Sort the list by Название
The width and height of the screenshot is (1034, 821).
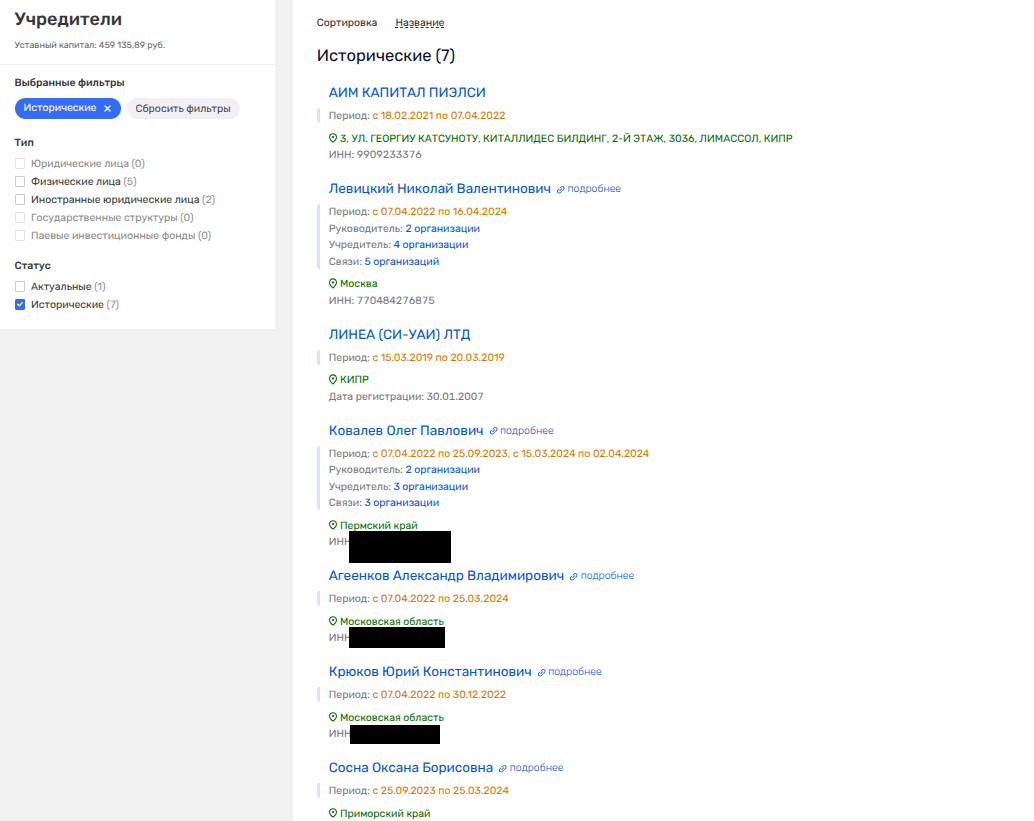419,23
